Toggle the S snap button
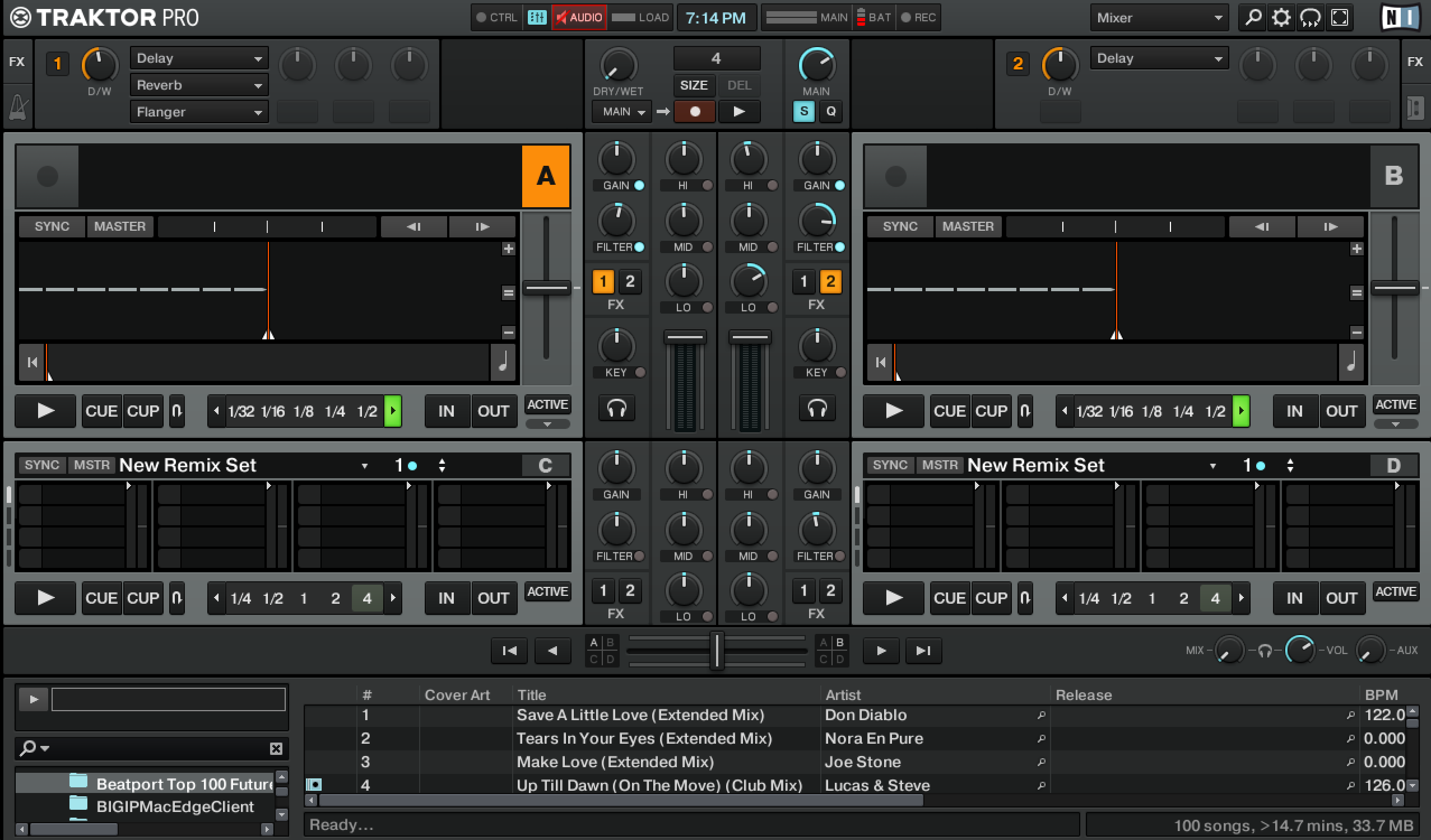The height and width of the screenshot is (840, 1431). click(x=803, y=111)
